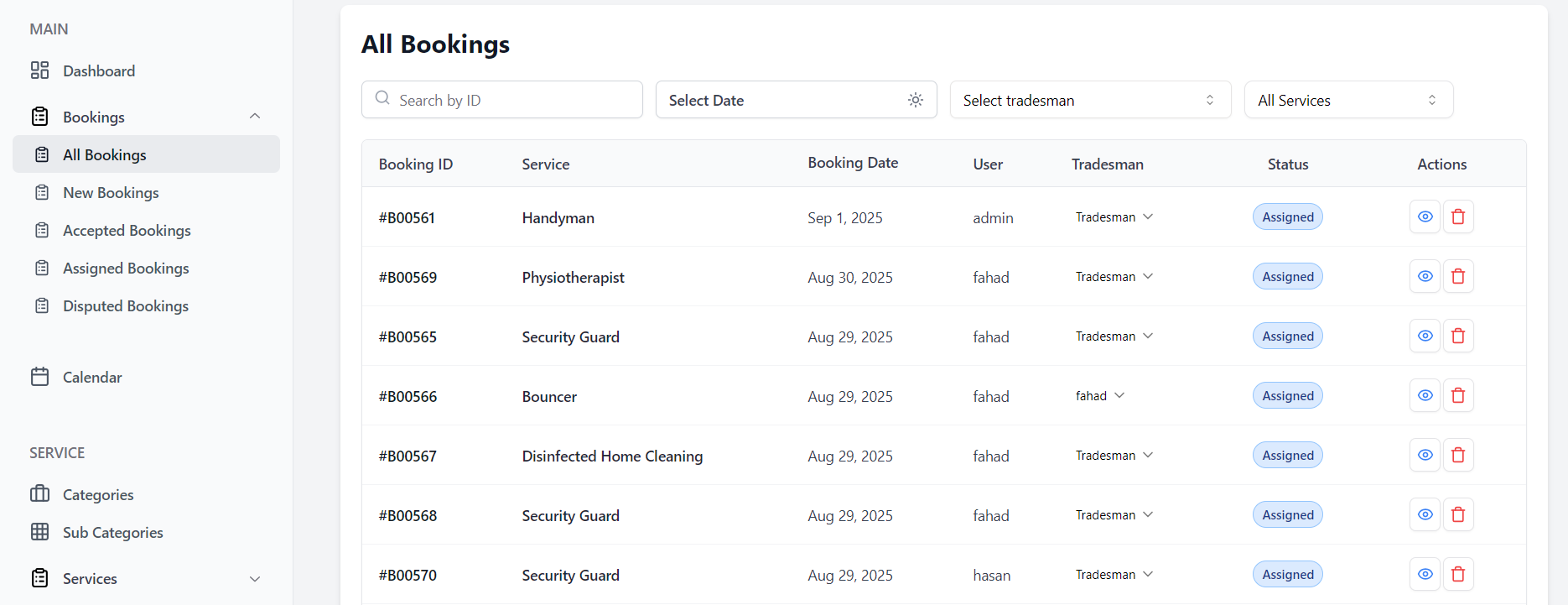The height and width of the screenshot is (605, 1568).
Task: Delete booking #B00561 with trash icon
Action: click(x=1458, y=216)
